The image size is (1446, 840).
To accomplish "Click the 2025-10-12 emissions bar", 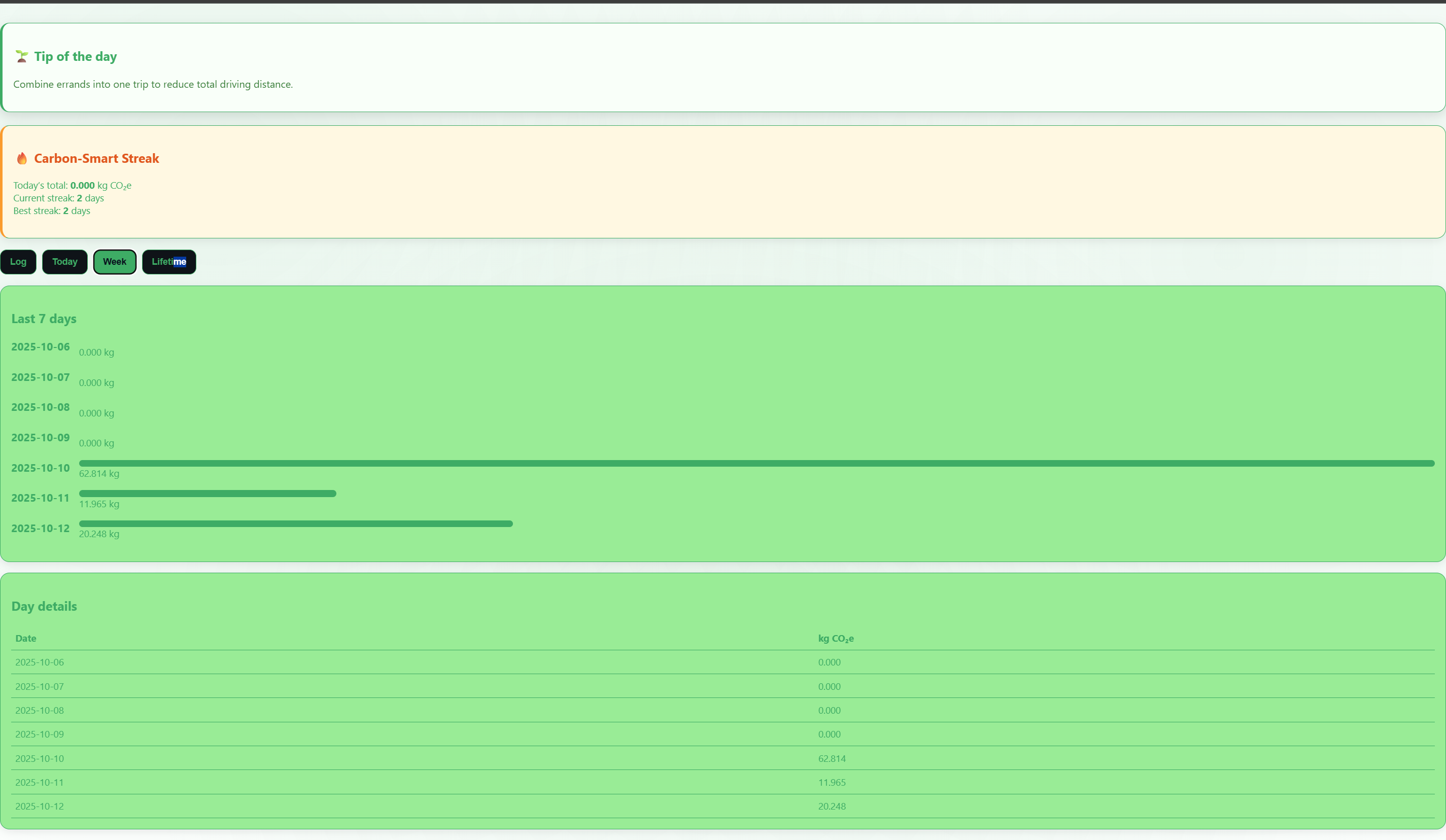I will point(295,523).
